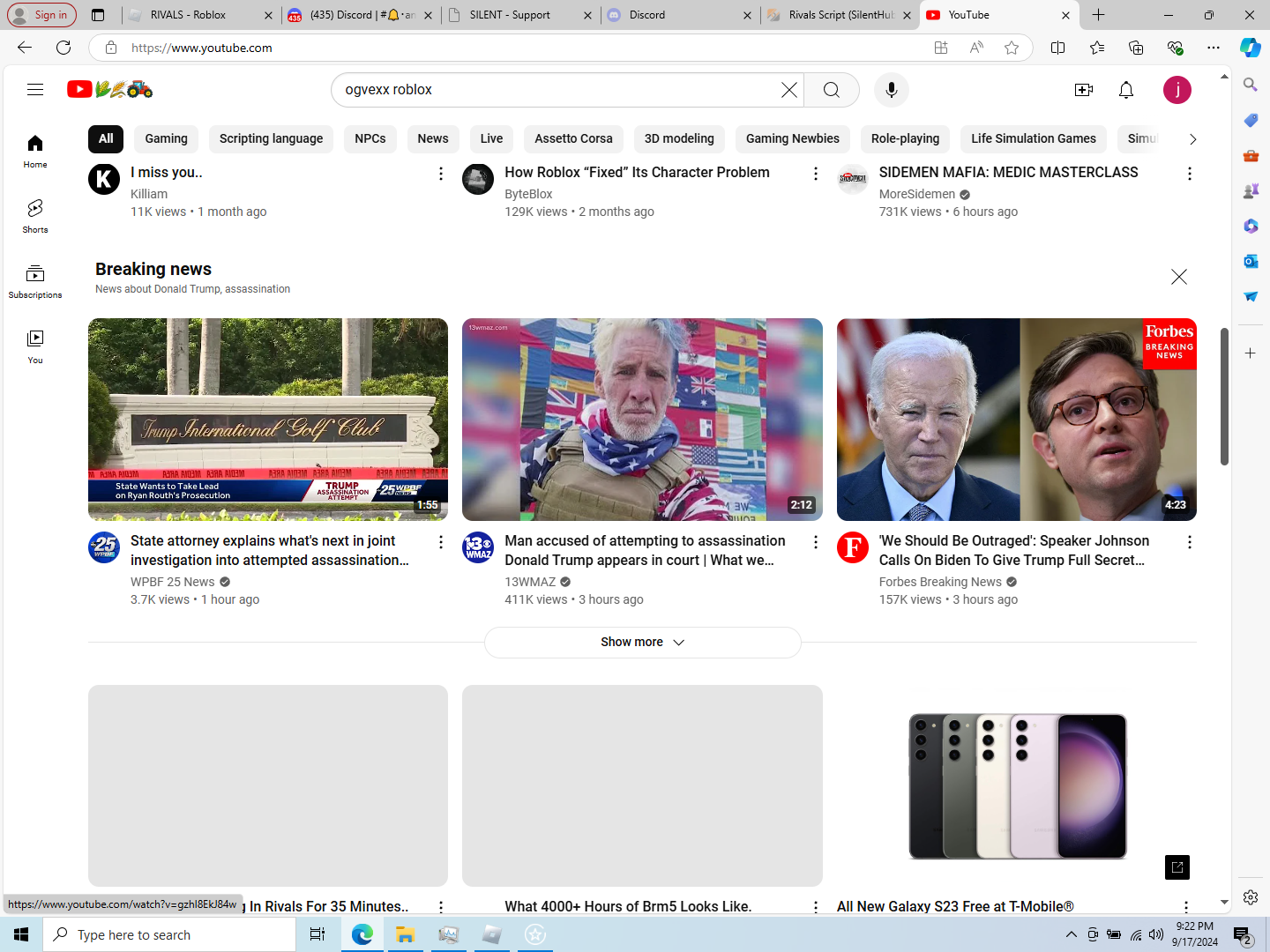Viewport: 1270px width, 952px height.
Task: Select the Gaming filter chip
Action: coord(166,138)
